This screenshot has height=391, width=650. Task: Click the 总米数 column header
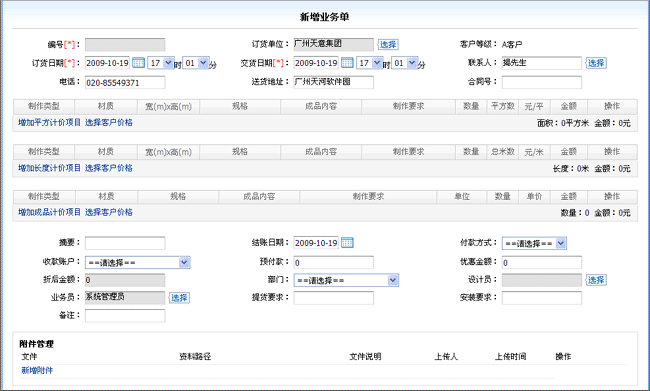click(503, 152)
